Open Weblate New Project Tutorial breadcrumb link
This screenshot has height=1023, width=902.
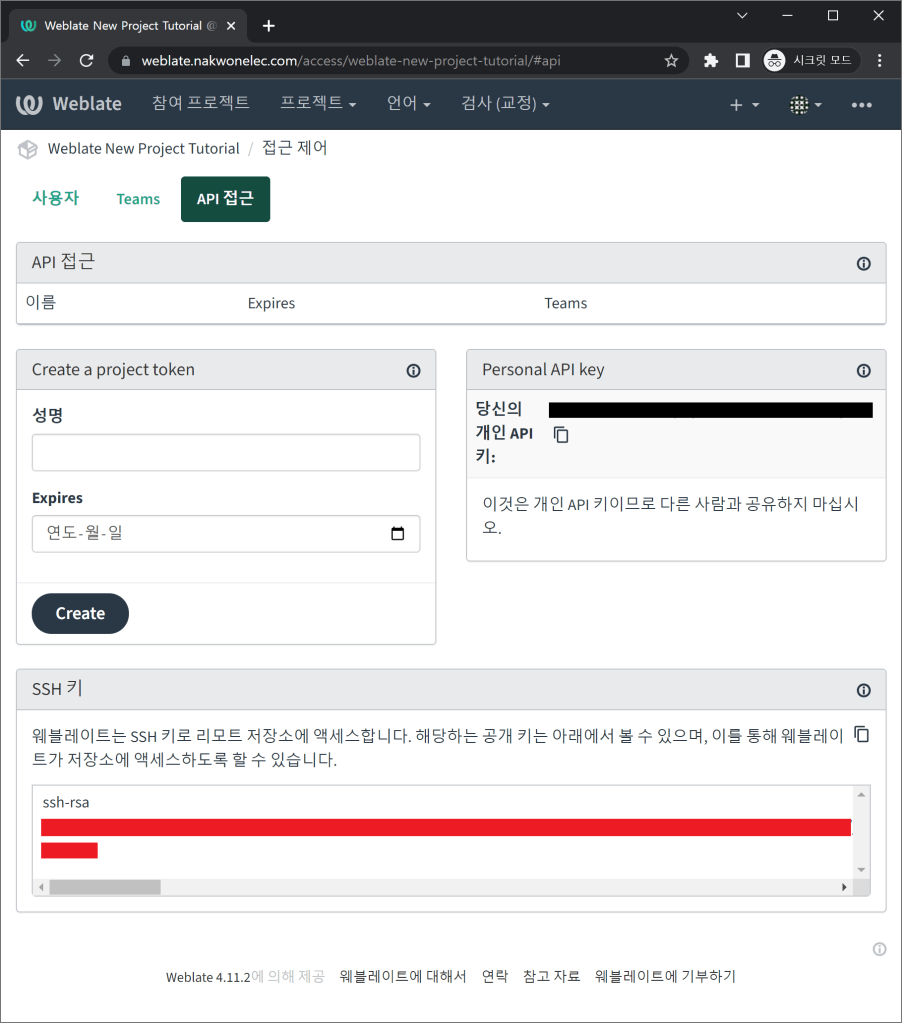143,149
